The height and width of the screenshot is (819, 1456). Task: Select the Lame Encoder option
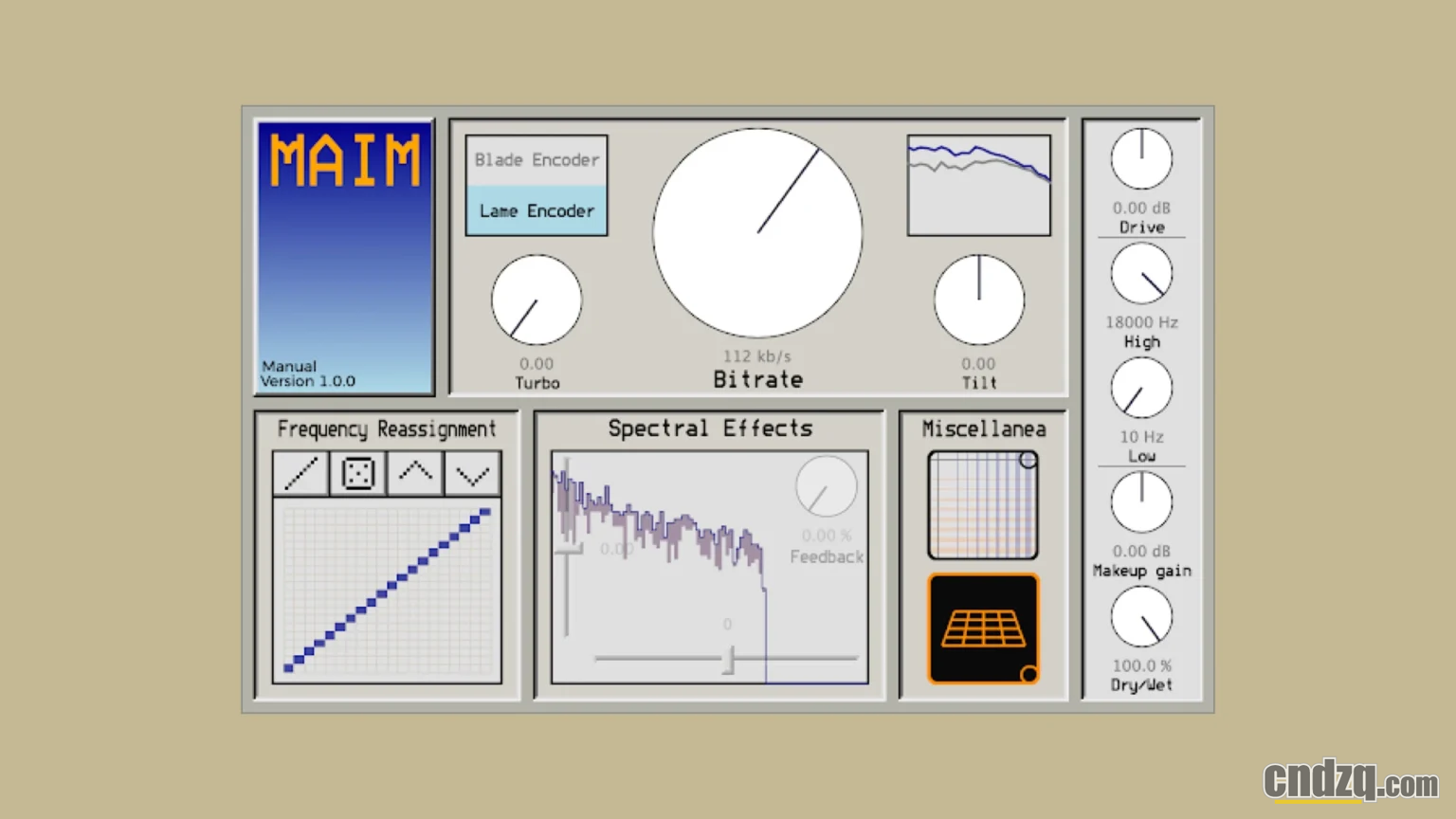537,210
